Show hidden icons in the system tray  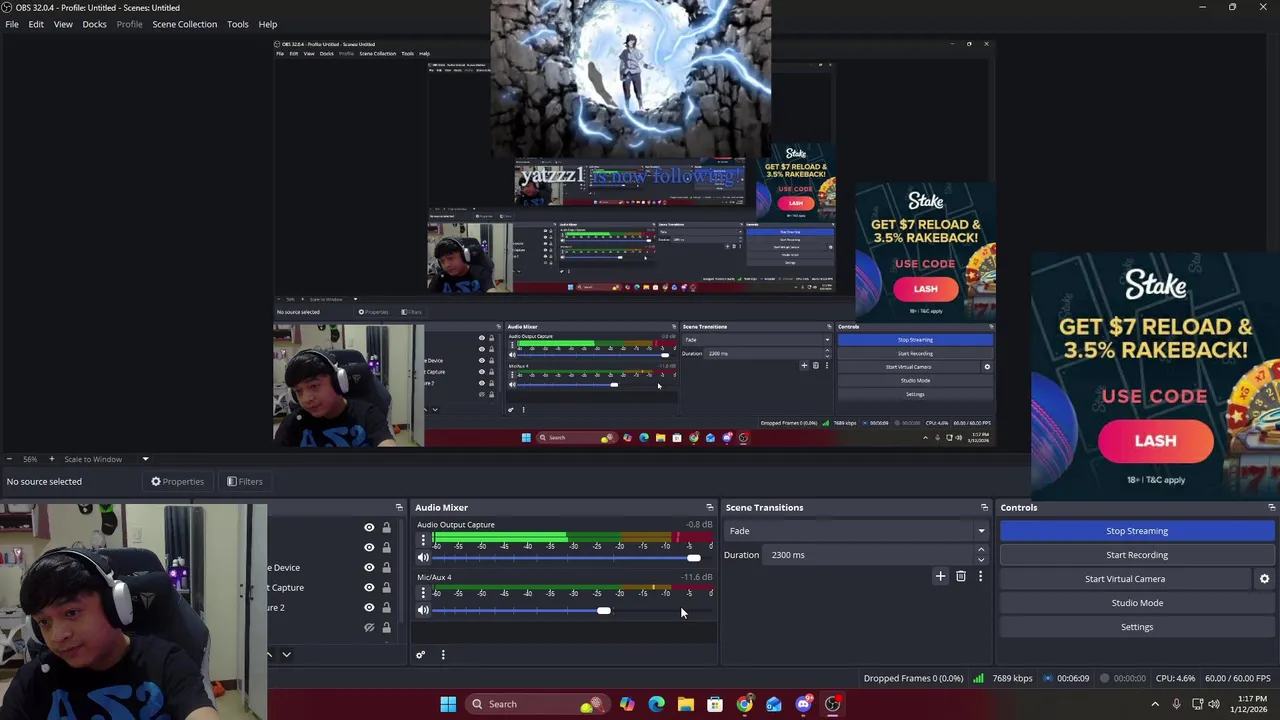point(1155,704)
